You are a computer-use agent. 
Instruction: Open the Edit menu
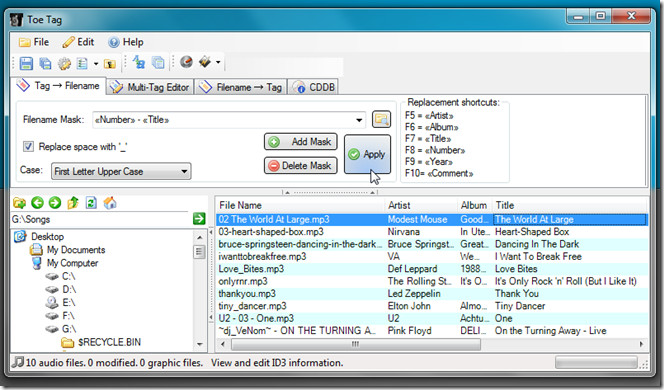[x=78, y=42]
